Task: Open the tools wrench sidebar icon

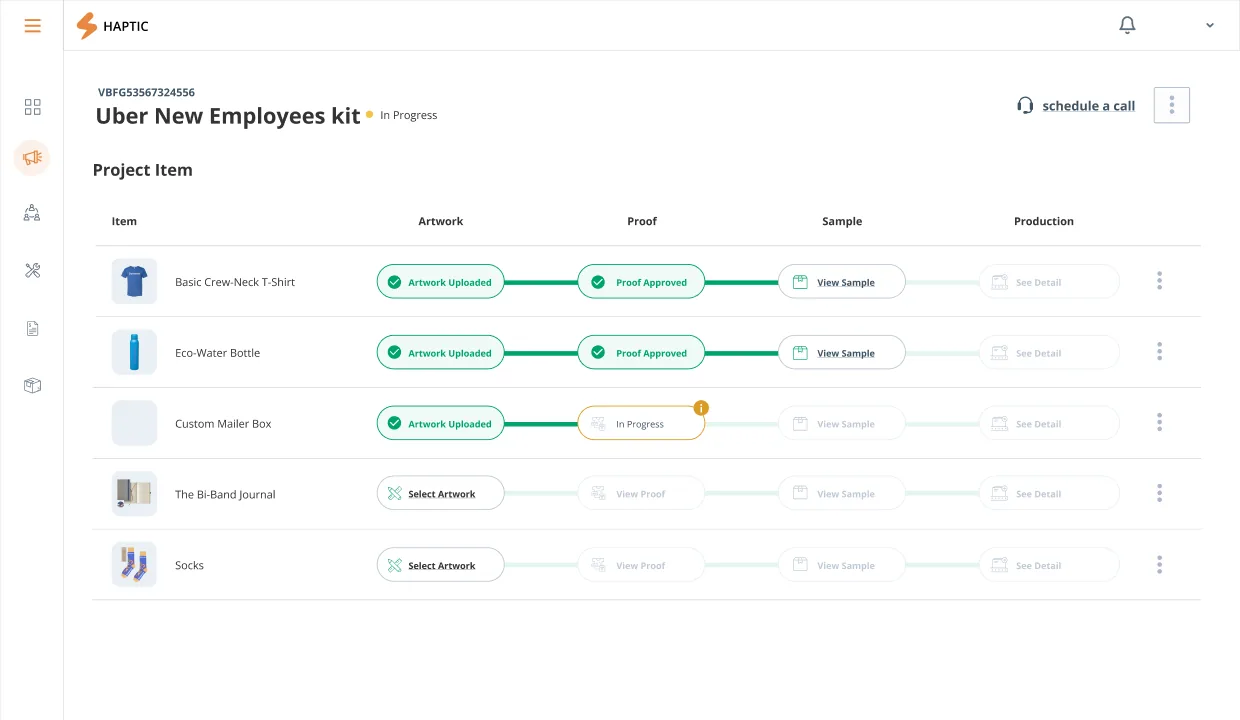Action: point(32,270)
